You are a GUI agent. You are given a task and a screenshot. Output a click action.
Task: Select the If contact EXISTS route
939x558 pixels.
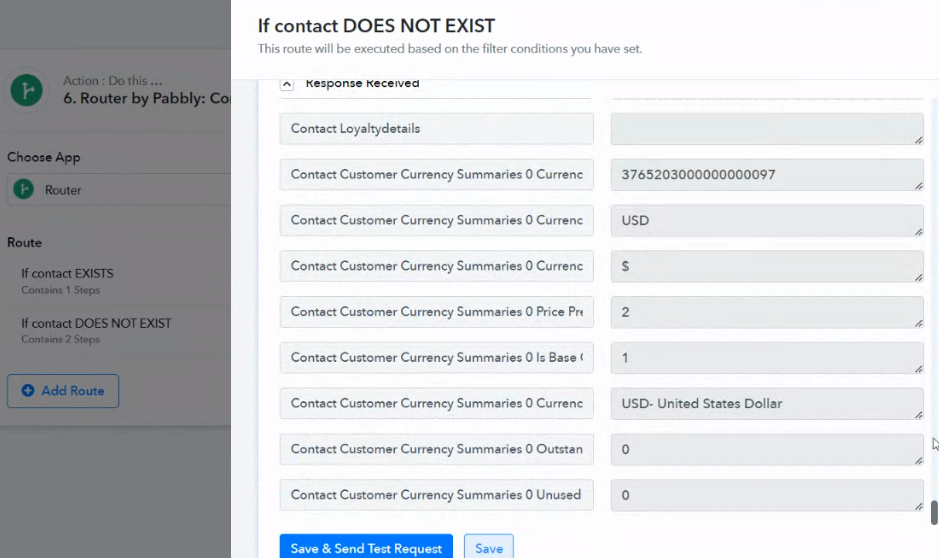[x=67, y=274]
